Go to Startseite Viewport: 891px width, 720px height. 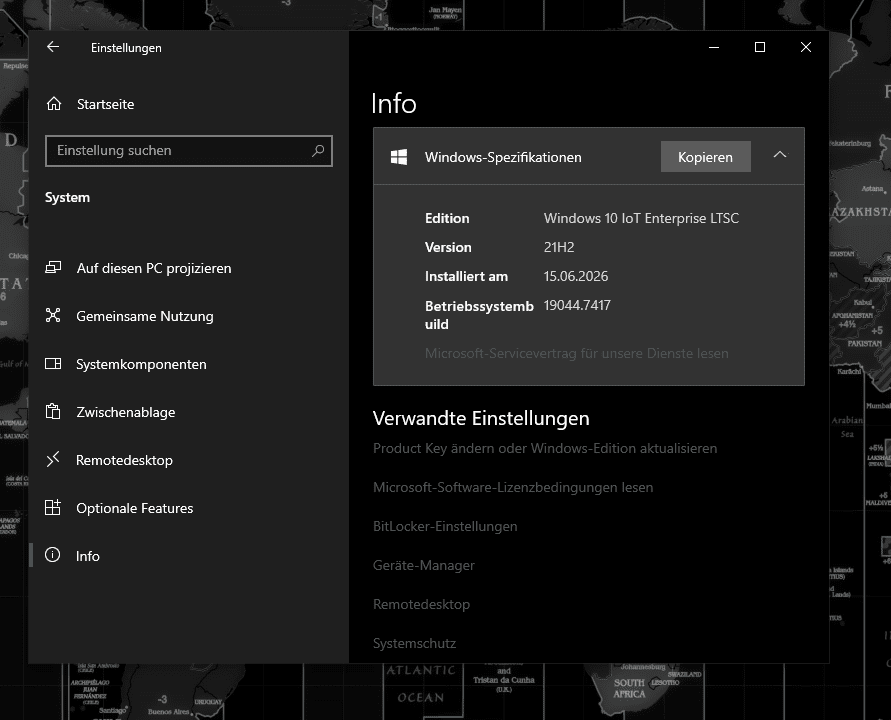(x=105, y=104)
